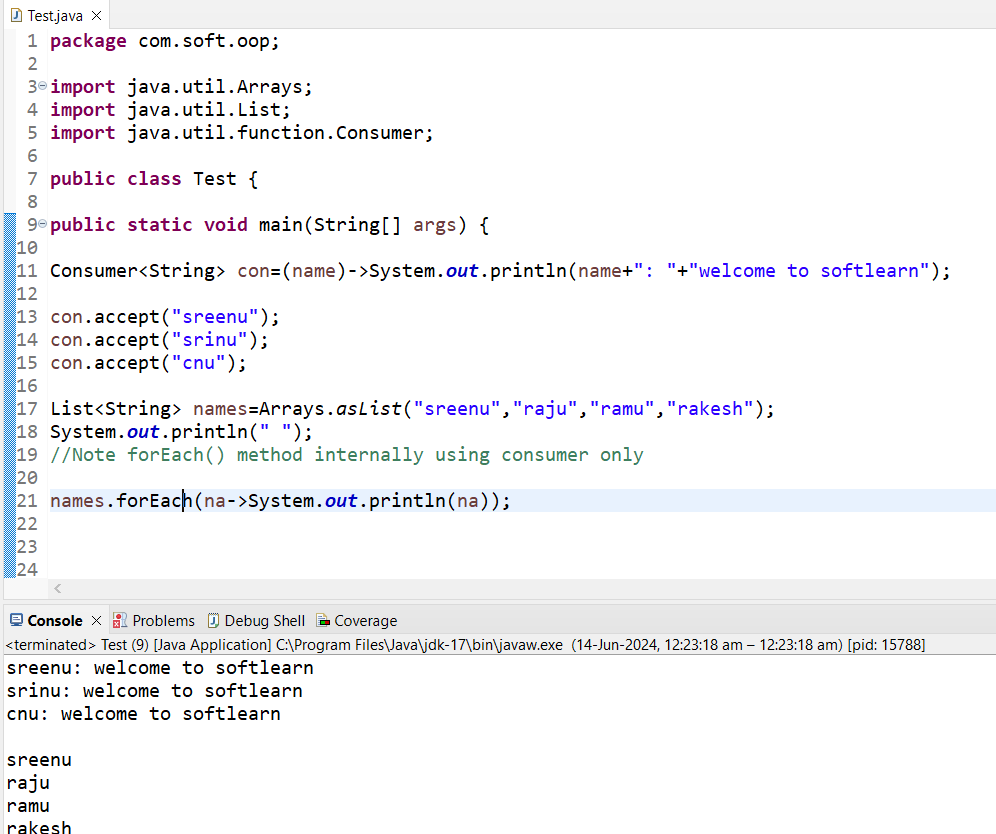Screen dimensions: 996x834
Task: Open the Debug Shell tab label
Action: tap(264, 621)
